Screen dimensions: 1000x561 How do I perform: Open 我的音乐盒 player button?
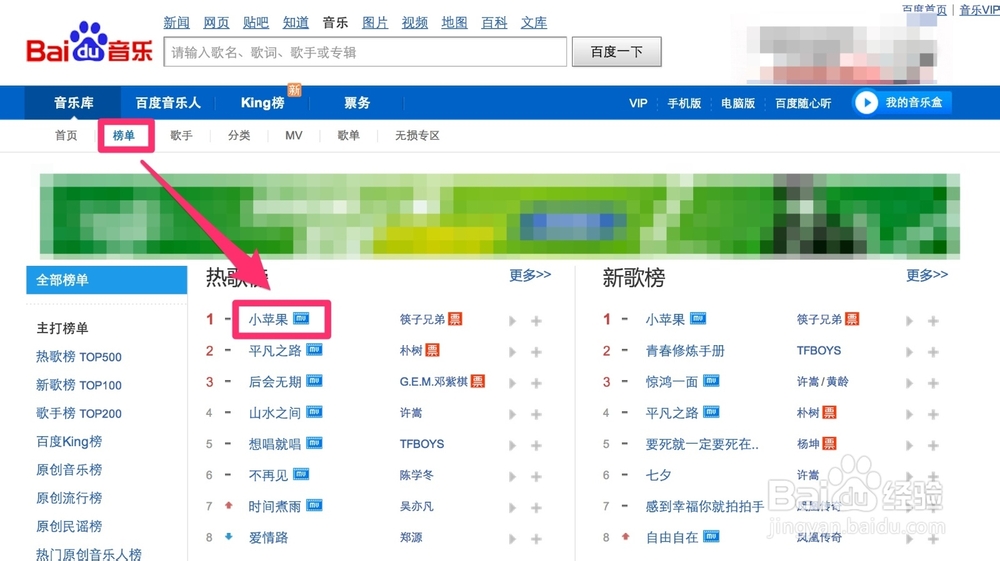point(902,103)
